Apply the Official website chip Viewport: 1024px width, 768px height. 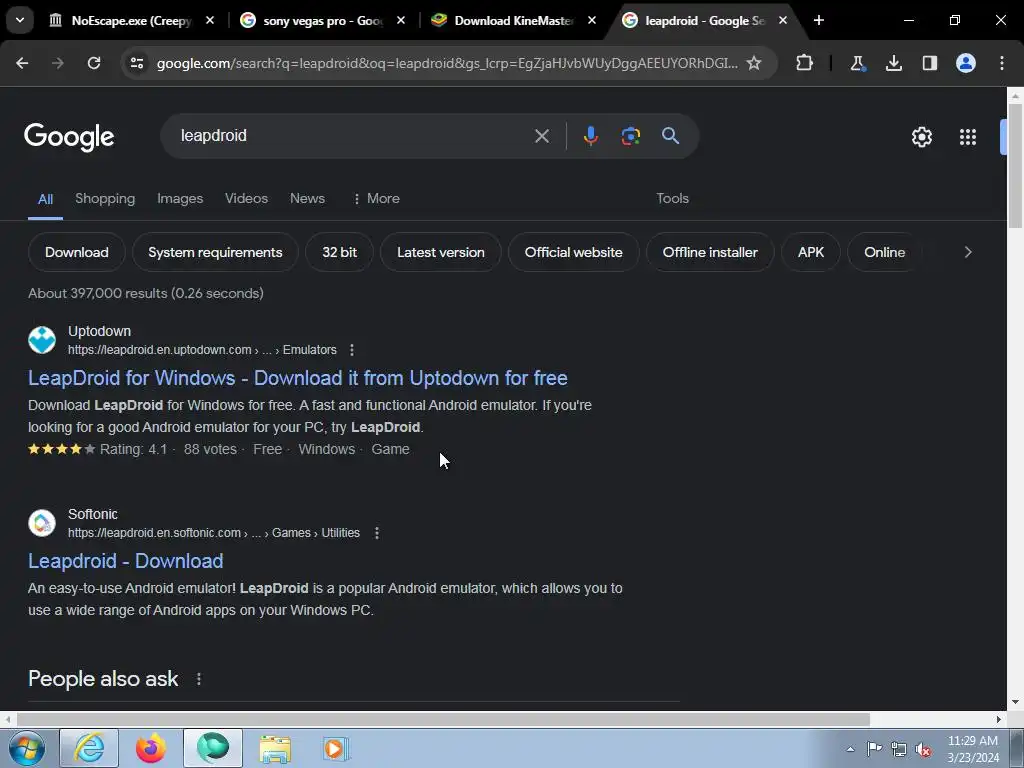click(573, 252)
